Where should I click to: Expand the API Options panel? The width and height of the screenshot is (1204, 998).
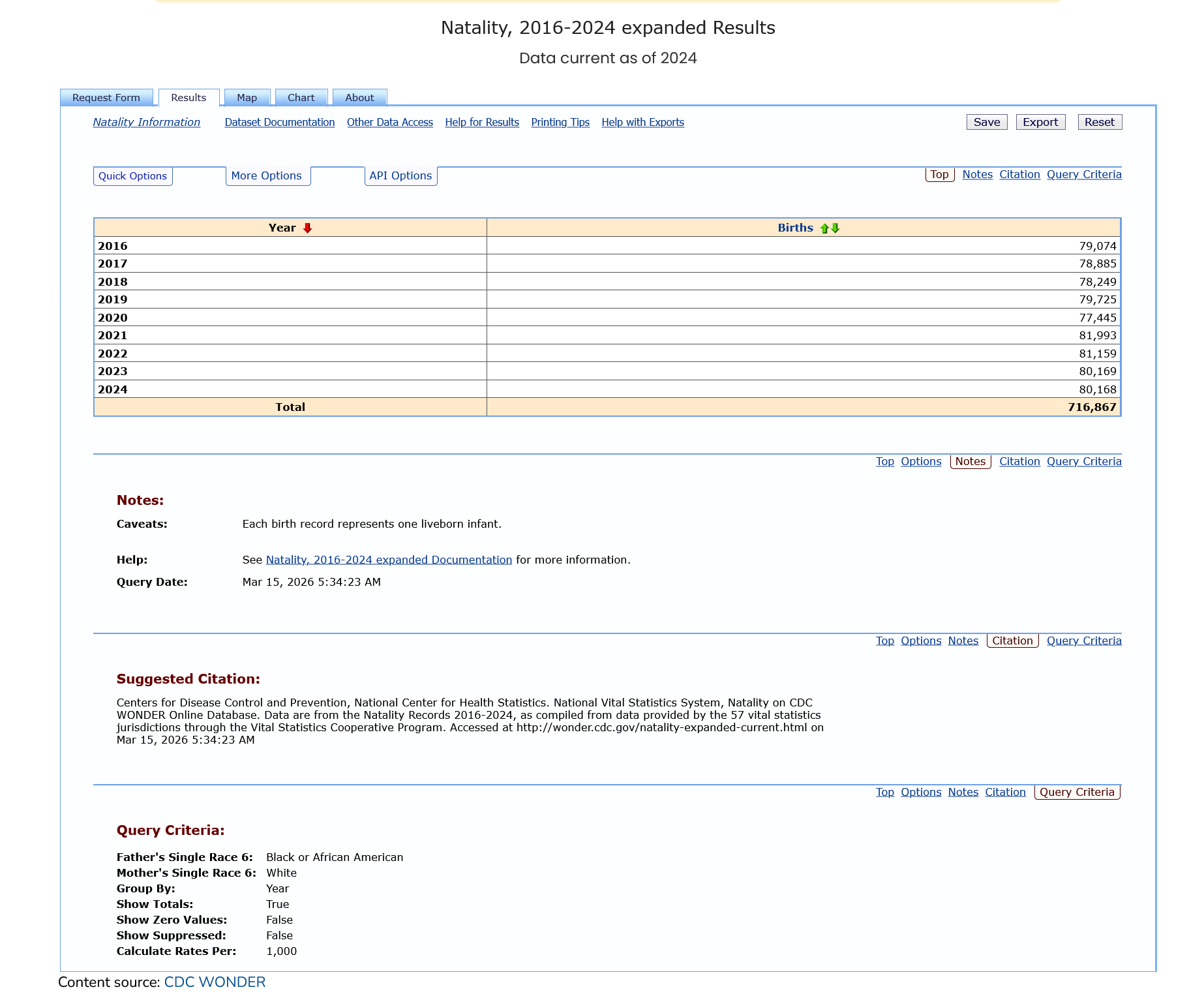[400, 176]
